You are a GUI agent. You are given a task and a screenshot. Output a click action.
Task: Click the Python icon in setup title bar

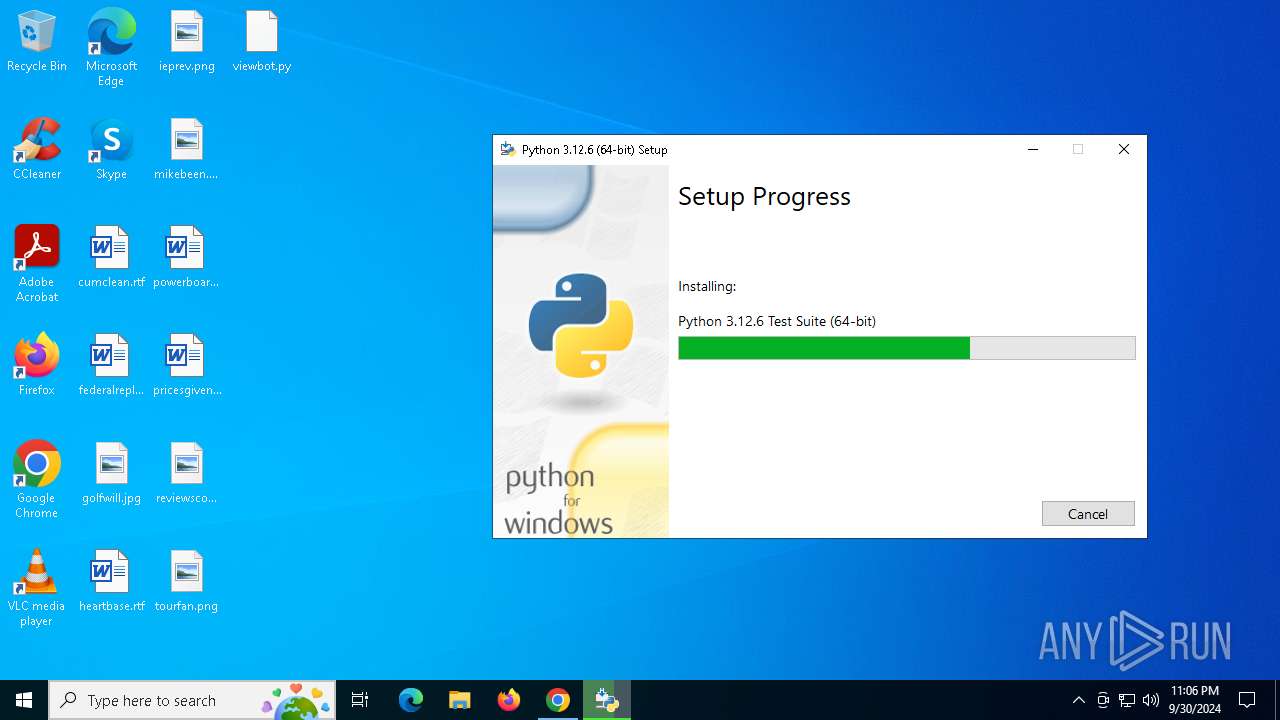point(508,150)
